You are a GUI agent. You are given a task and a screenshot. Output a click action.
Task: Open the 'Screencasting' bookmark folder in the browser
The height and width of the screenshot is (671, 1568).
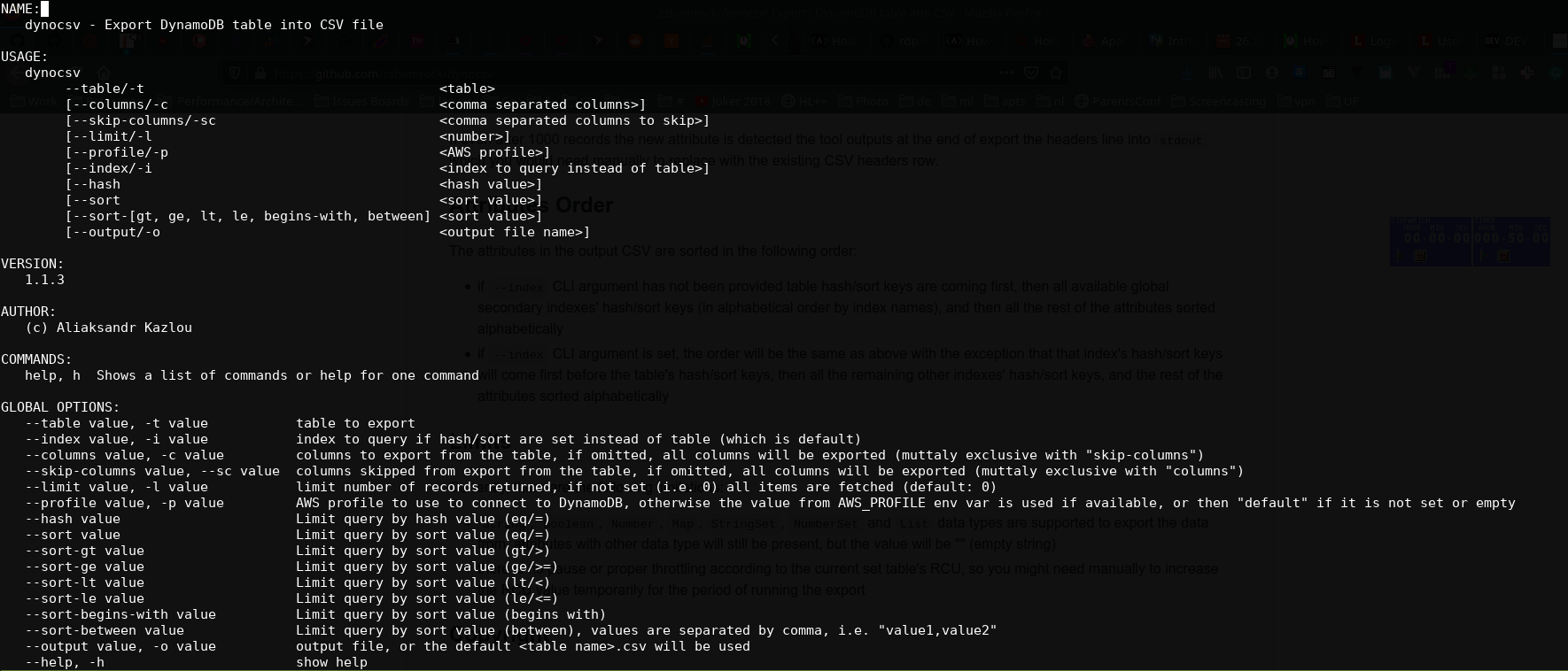(1219, 101)
